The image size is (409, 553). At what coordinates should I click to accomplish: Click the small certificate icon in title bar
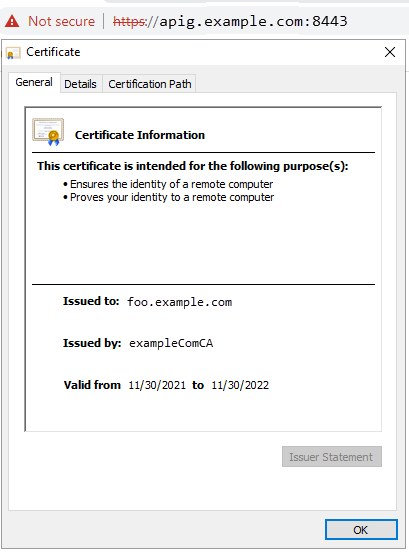pyautogui.click(x=13, y=53)
